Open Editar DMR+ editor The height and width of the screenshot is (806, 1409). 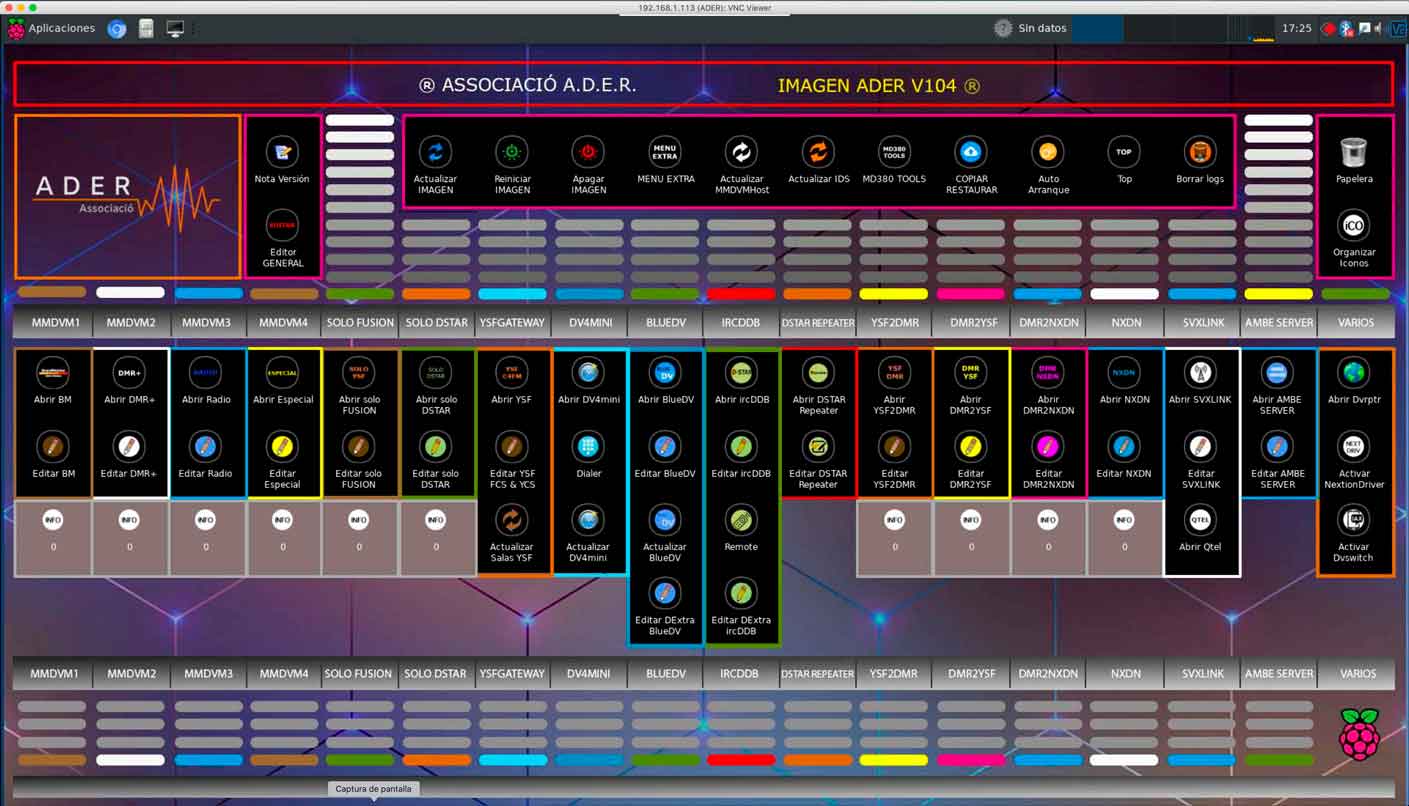[x=129, y=447]
